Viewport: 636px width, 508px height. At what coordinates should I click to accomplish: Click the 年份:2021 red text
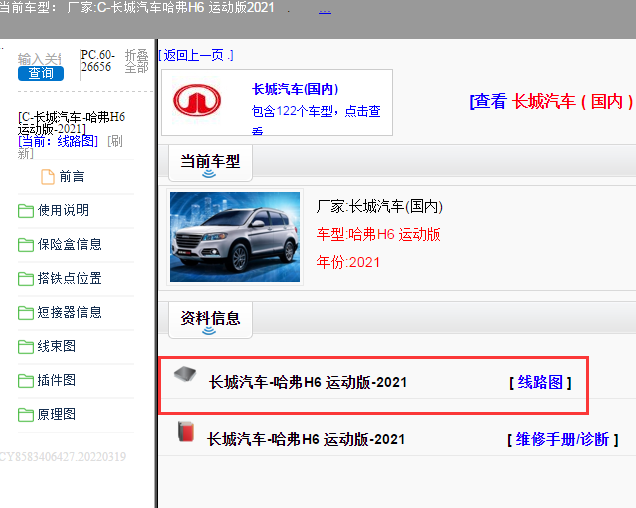point(348,262)
